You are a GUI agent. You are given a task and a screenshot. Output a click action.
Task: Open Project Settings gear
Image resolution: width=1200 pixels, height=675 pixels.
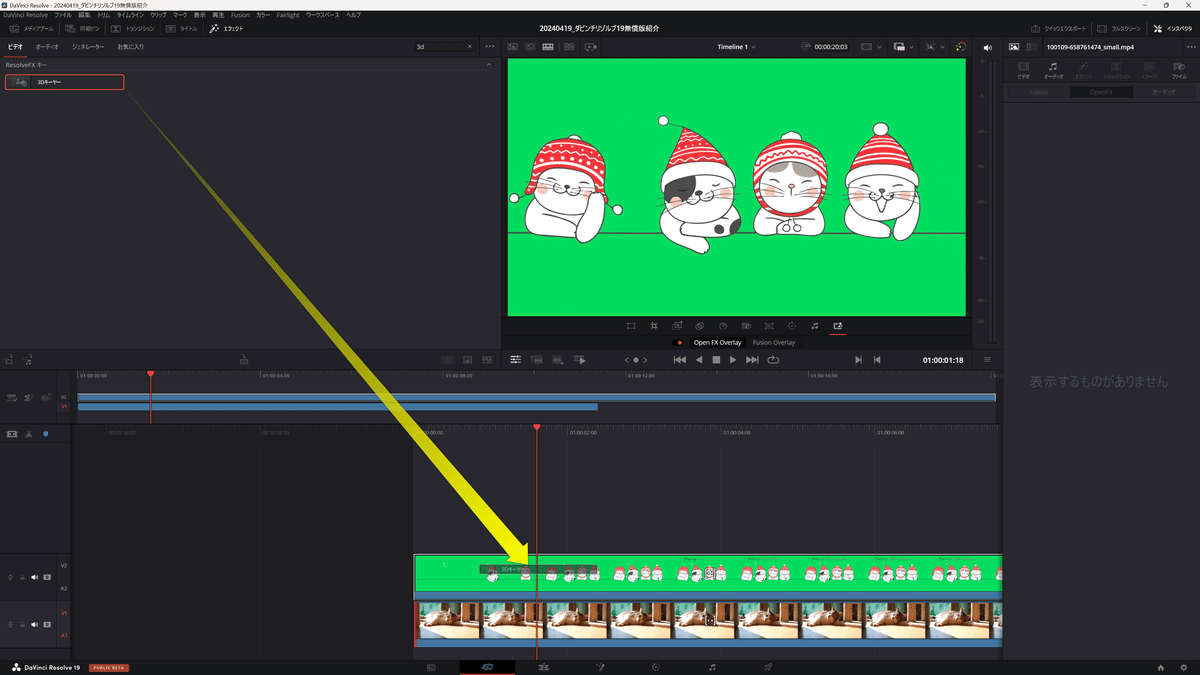click(1184, 667)
